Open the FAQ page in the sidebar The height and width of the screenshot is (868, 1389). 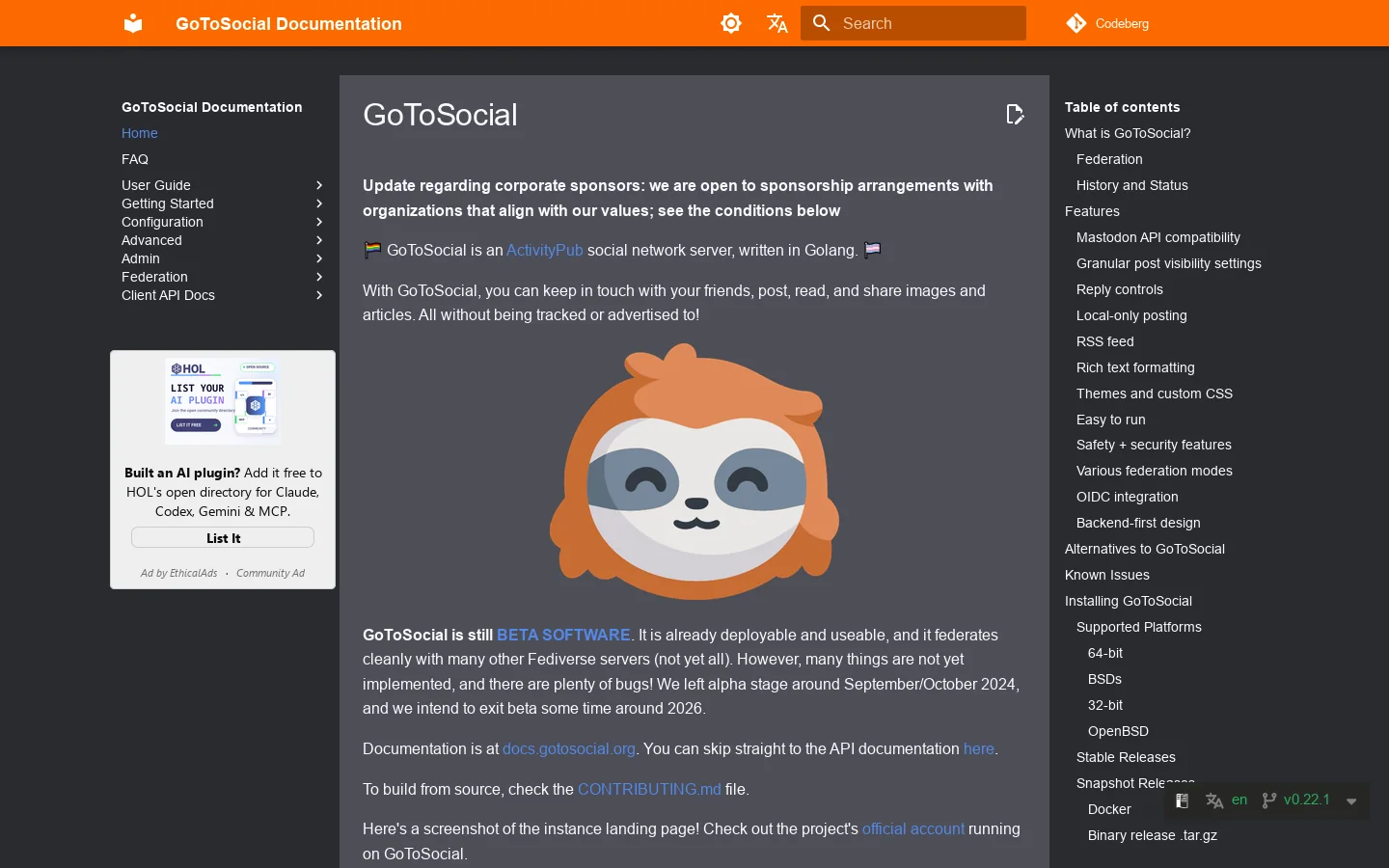click(135, 159)
